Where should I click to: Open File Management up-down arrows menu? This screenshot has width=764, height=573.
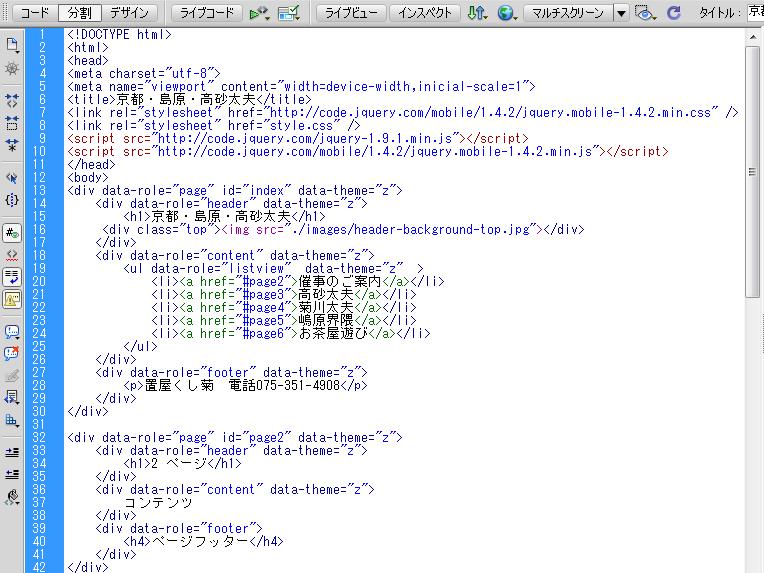click(477, 13)
